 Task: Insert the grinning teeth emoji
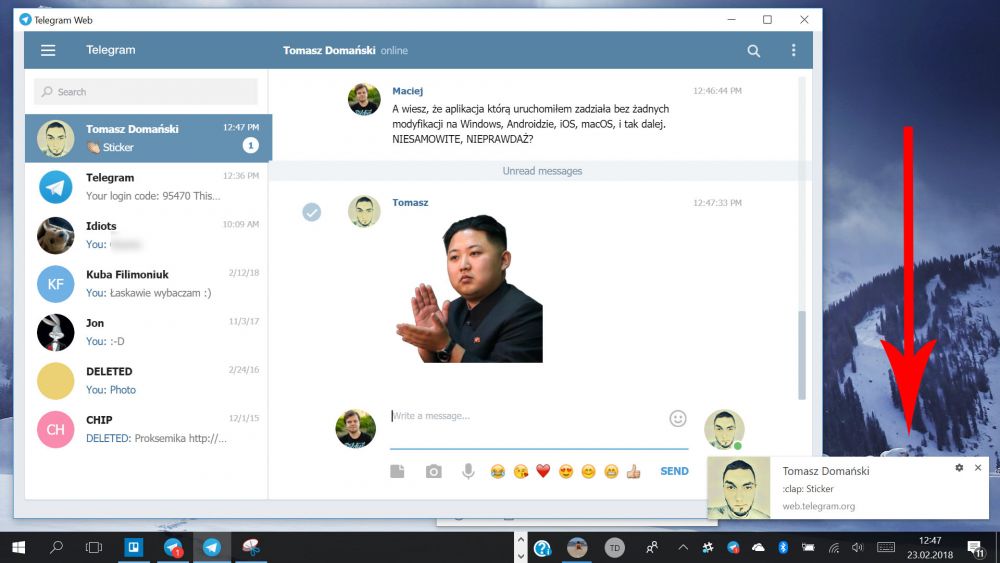pos(611,471)
